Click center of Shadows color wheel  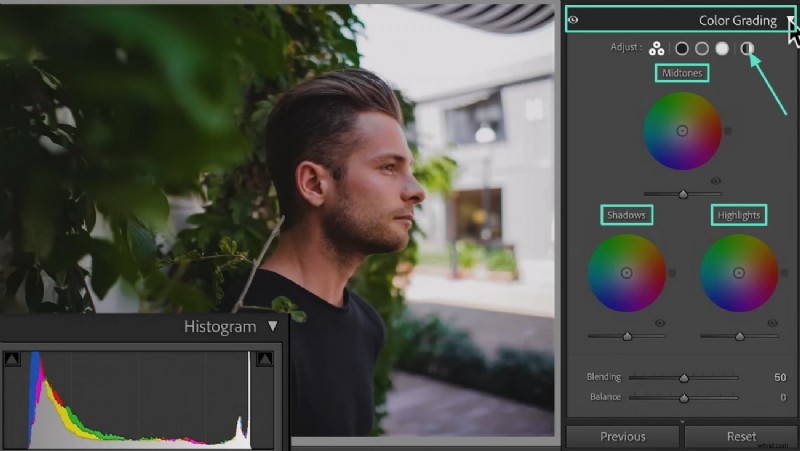(627, 273)
